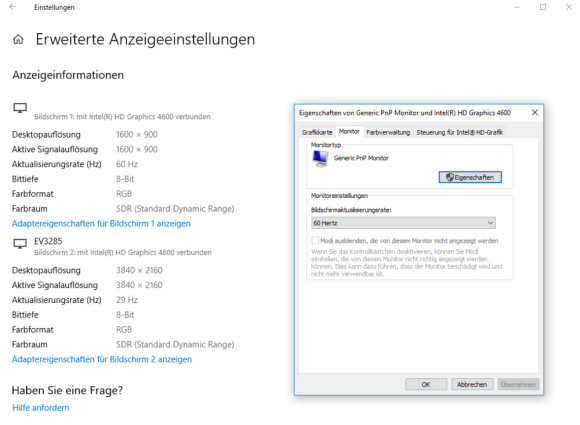Select the Monitor tab
This screenshot has width=580, height=425.
(x=349, y=131)
